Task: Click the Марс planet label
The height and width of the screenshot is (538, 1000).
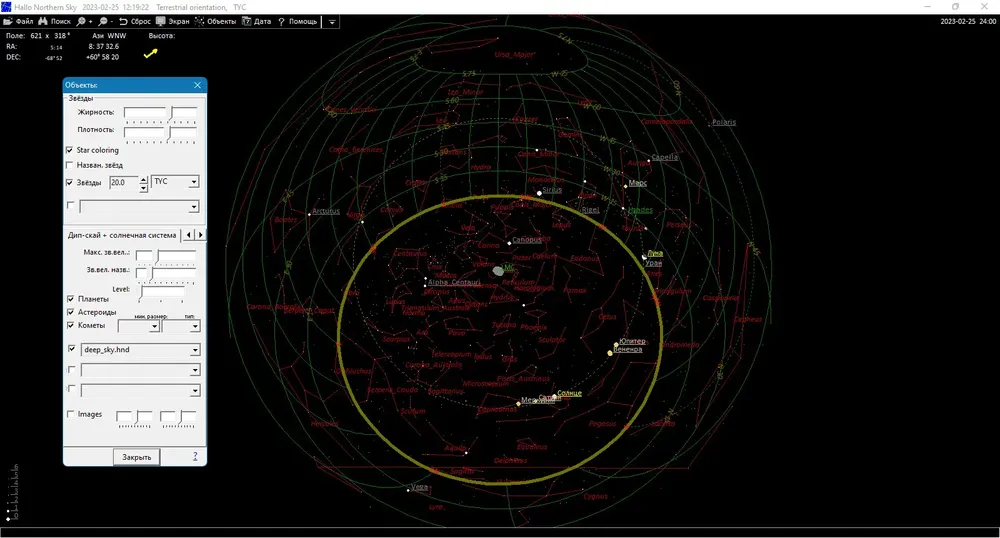Action: pyautogui.click(x=637, y=183)
